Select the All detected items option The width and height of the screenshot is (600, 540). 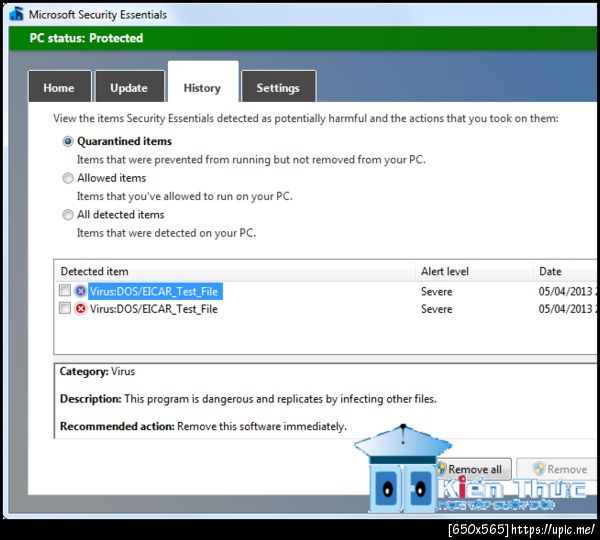click(68, 215)
